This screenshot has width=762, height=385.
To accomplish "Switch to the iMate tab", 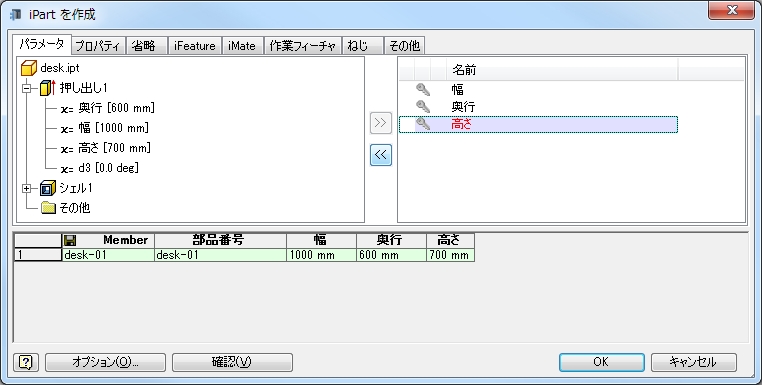I will pyautogui.click(x=242, y=46).
